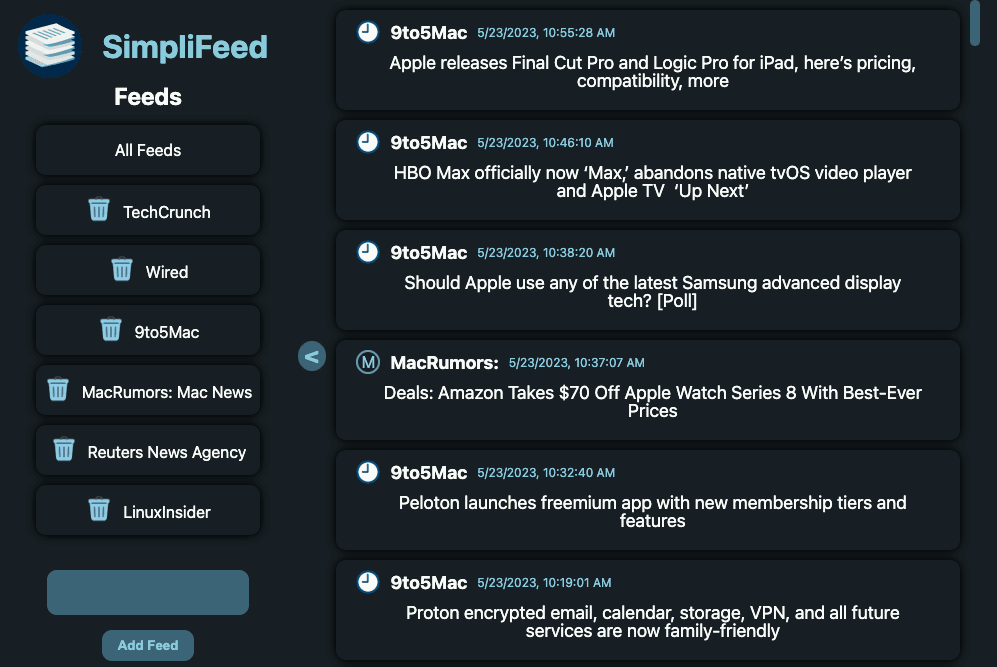997x667 pixels.
Task: Select the TechCrunch feed
Action: tap(167, 212)
